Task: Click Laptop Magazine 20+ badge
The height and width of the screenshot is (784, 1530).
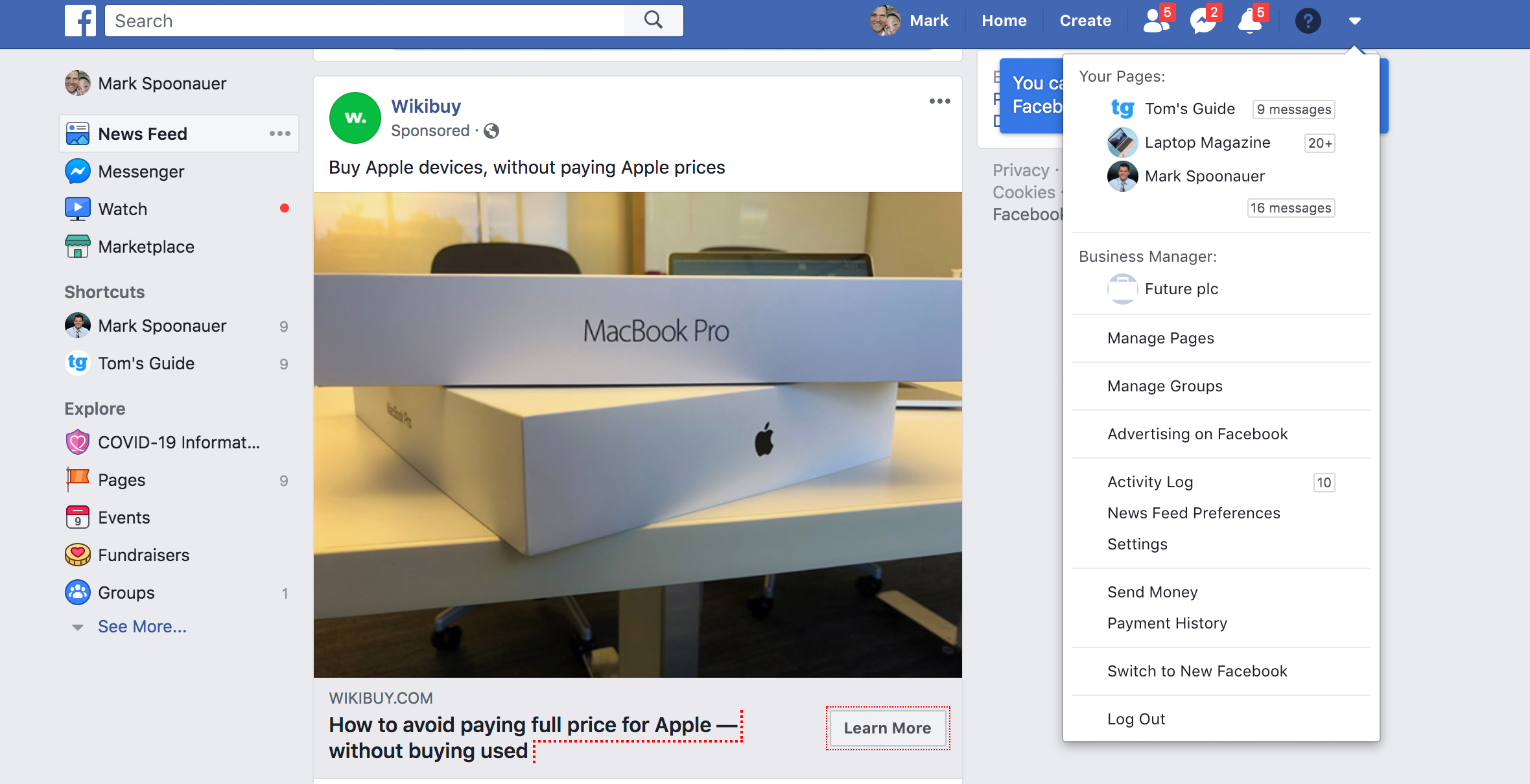Action: pos(1319,143)
